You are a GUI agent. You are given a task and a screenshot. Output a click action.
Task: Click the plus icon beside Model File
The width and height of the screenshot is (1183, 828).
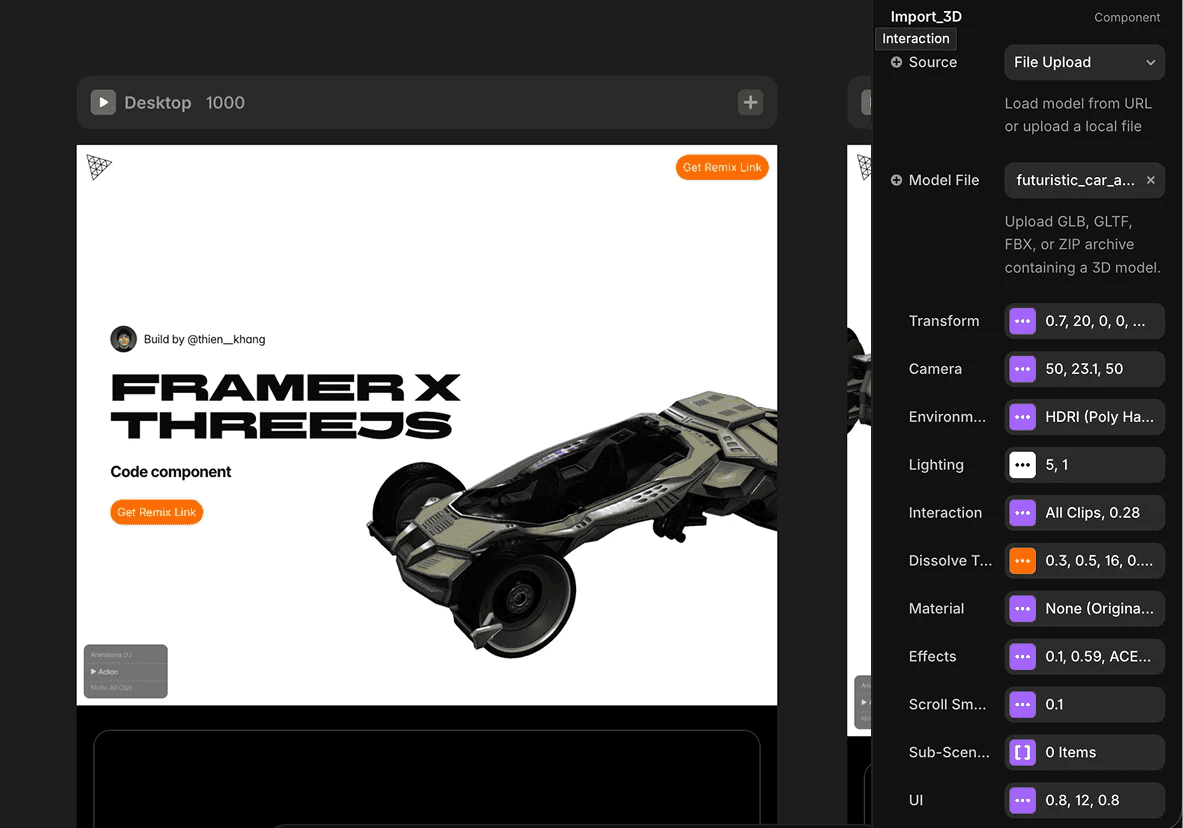[x=896, y=180]
